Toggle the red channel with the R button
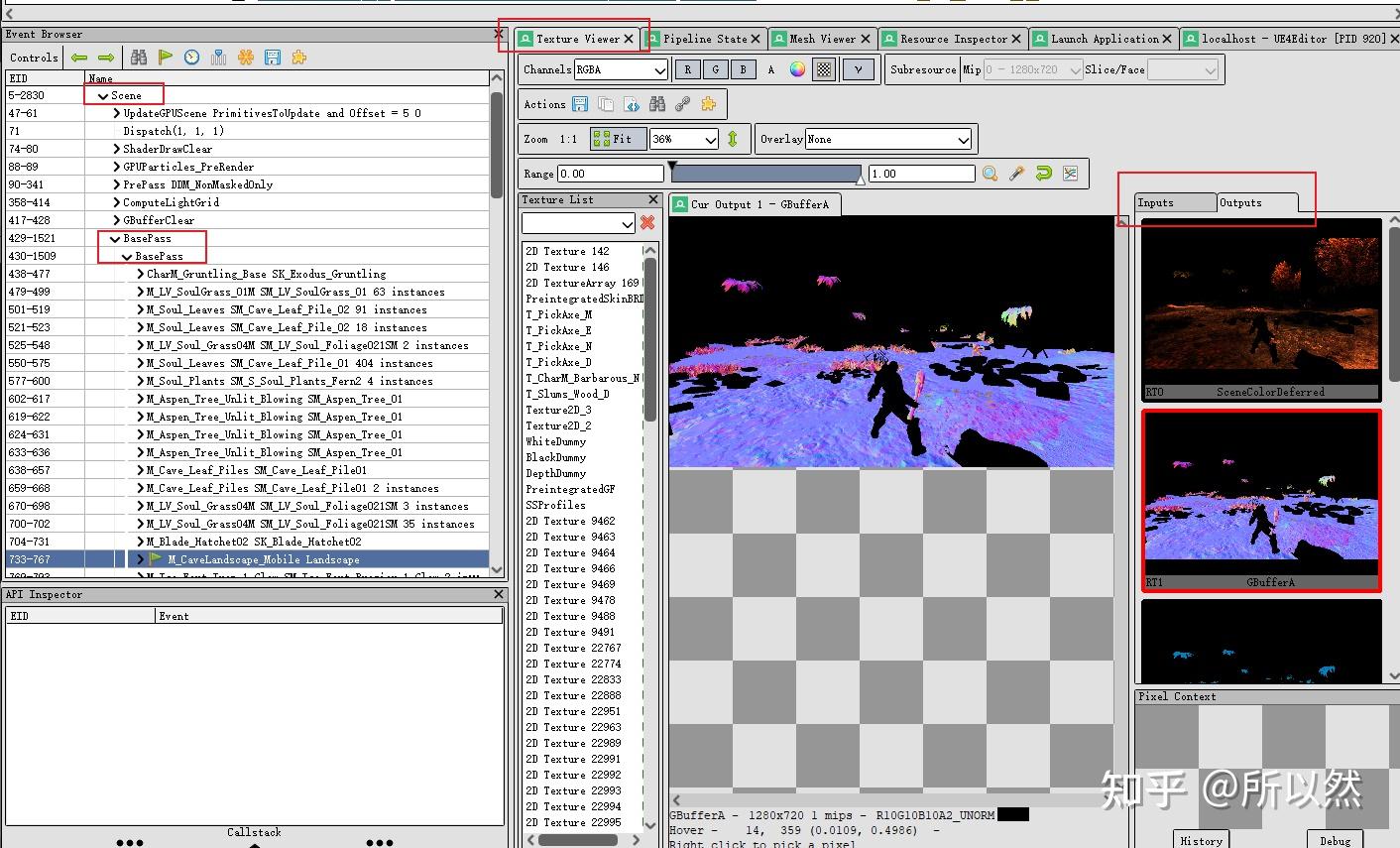 pos(686,68)
